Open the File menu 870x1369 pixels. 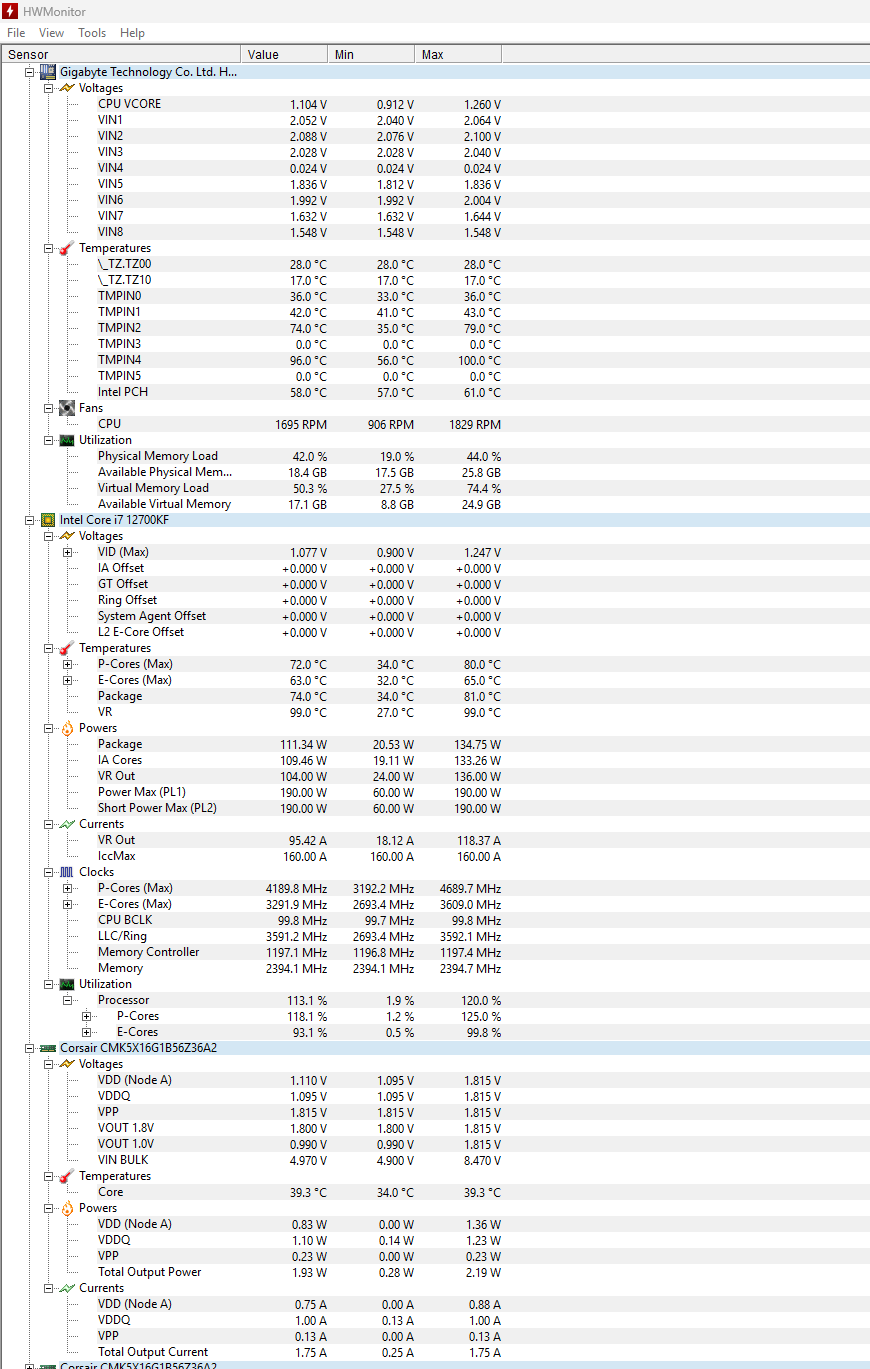16,33
